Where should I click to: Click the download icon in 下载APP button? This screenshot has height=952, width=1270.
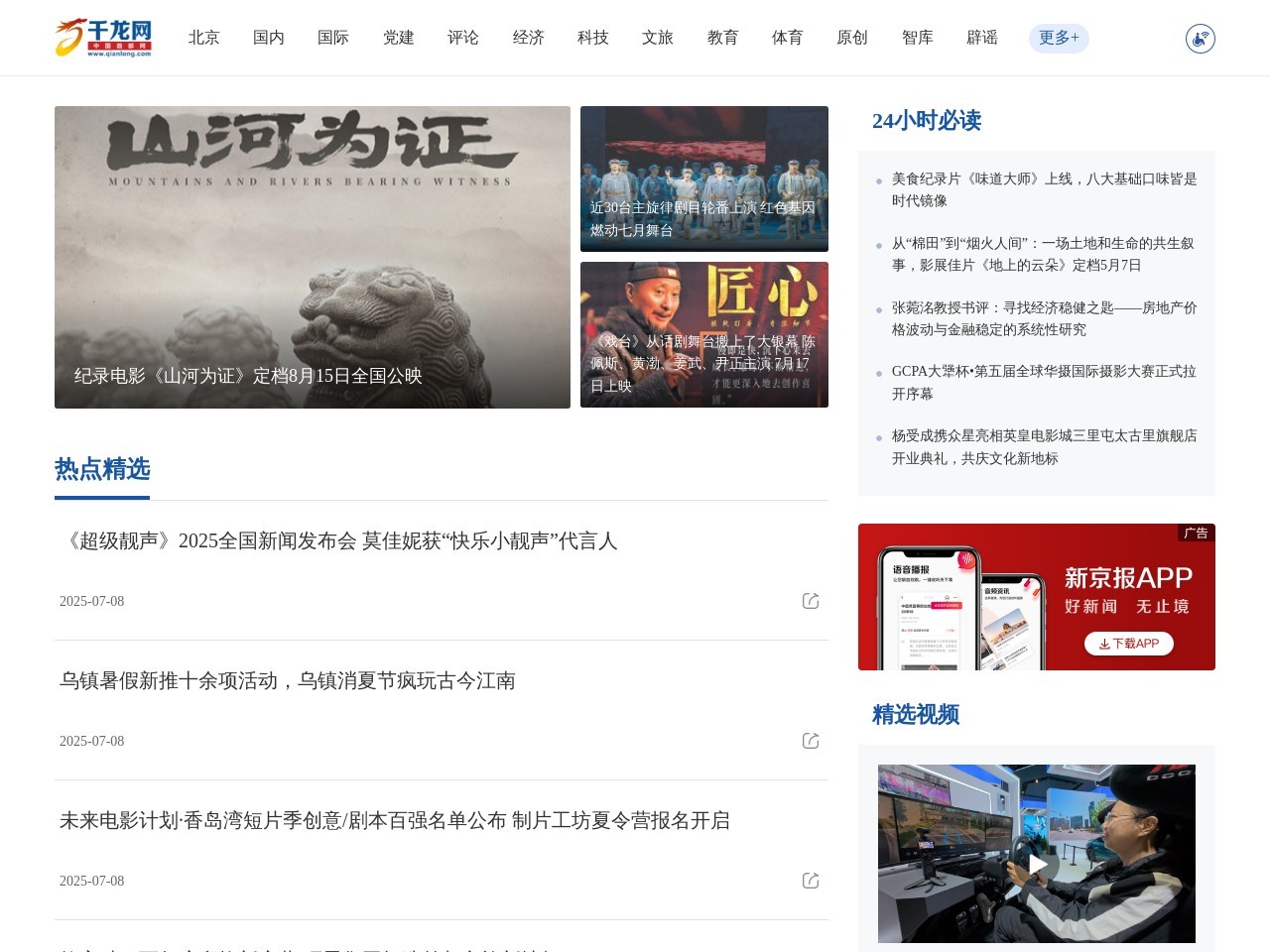[1104, 644]
